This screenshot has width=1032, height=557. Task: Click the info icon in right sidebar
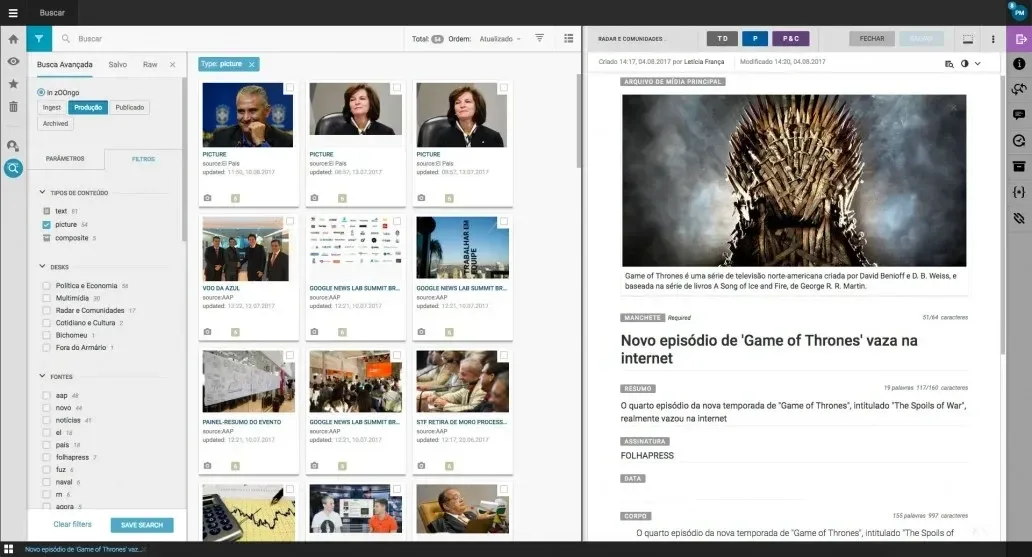[x=1019, y=64]
